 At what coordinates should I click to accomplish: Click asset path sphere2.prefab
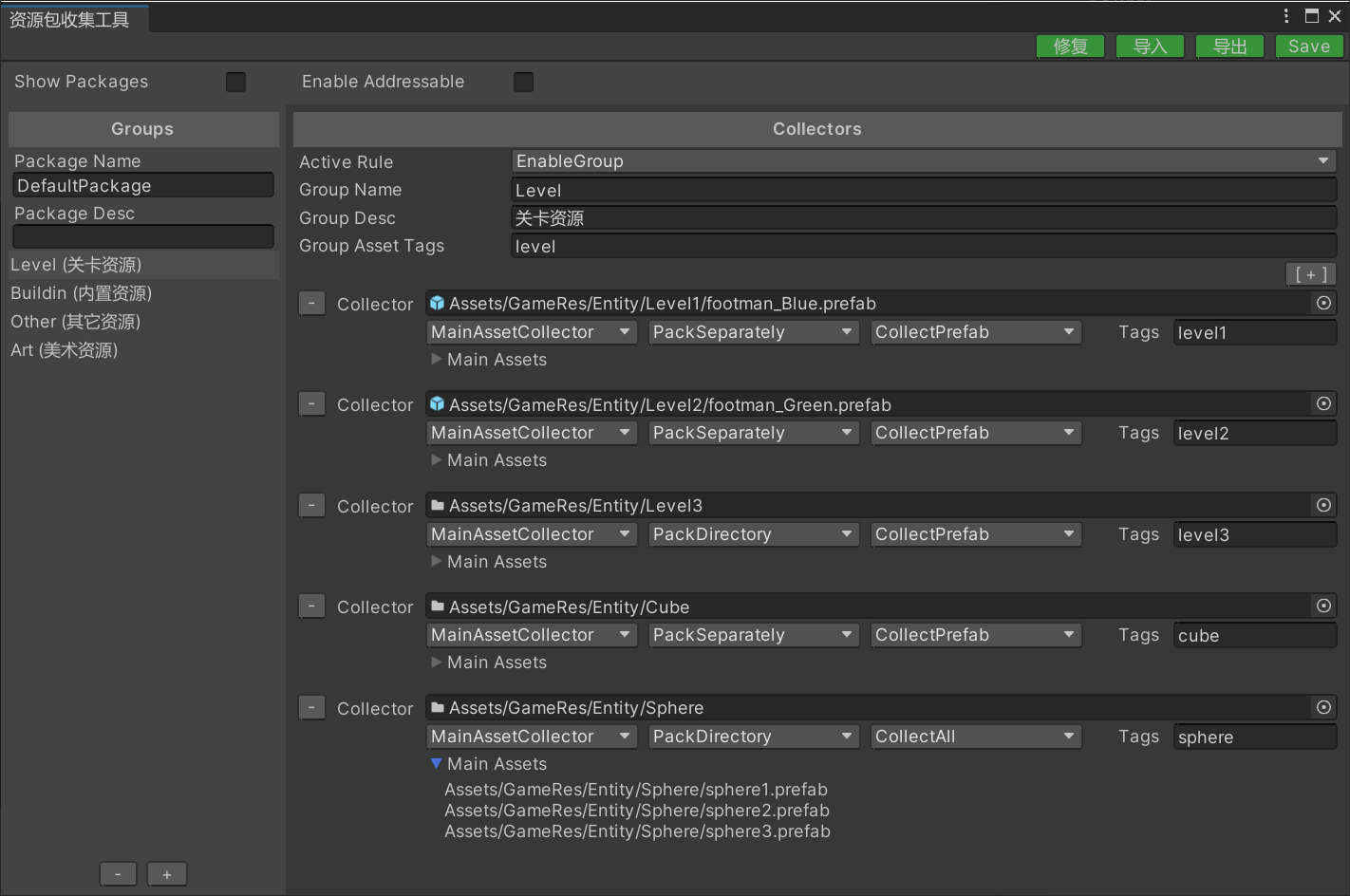tap(637, 811)
